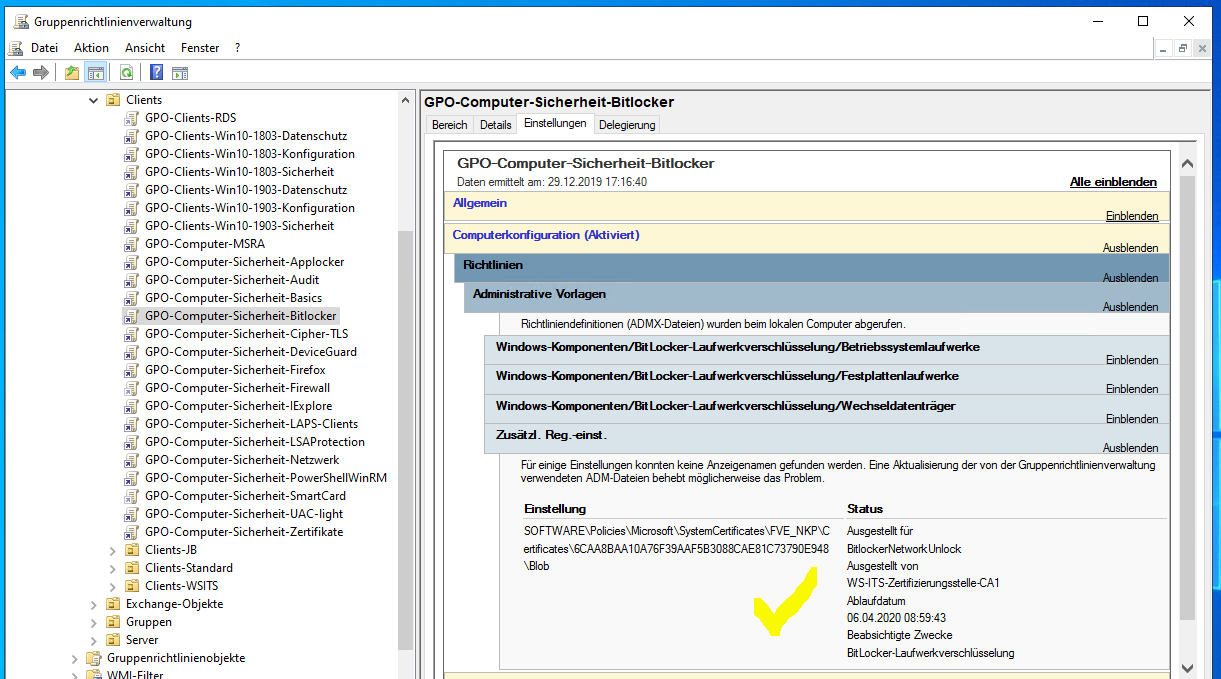Click the tree pane scroll up arrow
The width and height of the screenshot is (1221, 679).
click(x=406, y=100)
